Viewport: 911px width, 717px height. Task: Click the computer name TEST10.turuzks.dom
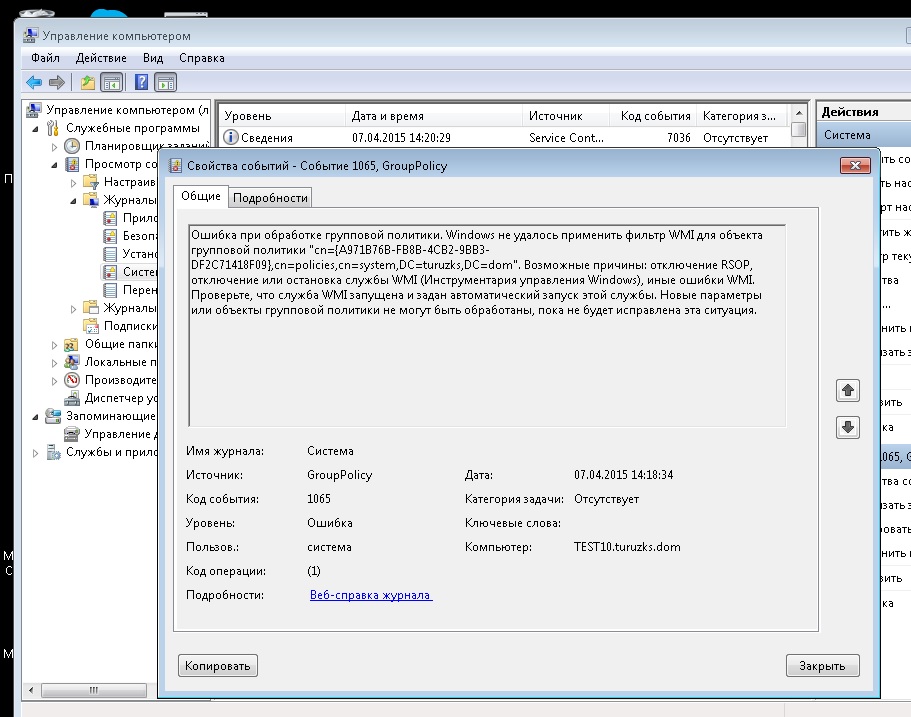627,547
